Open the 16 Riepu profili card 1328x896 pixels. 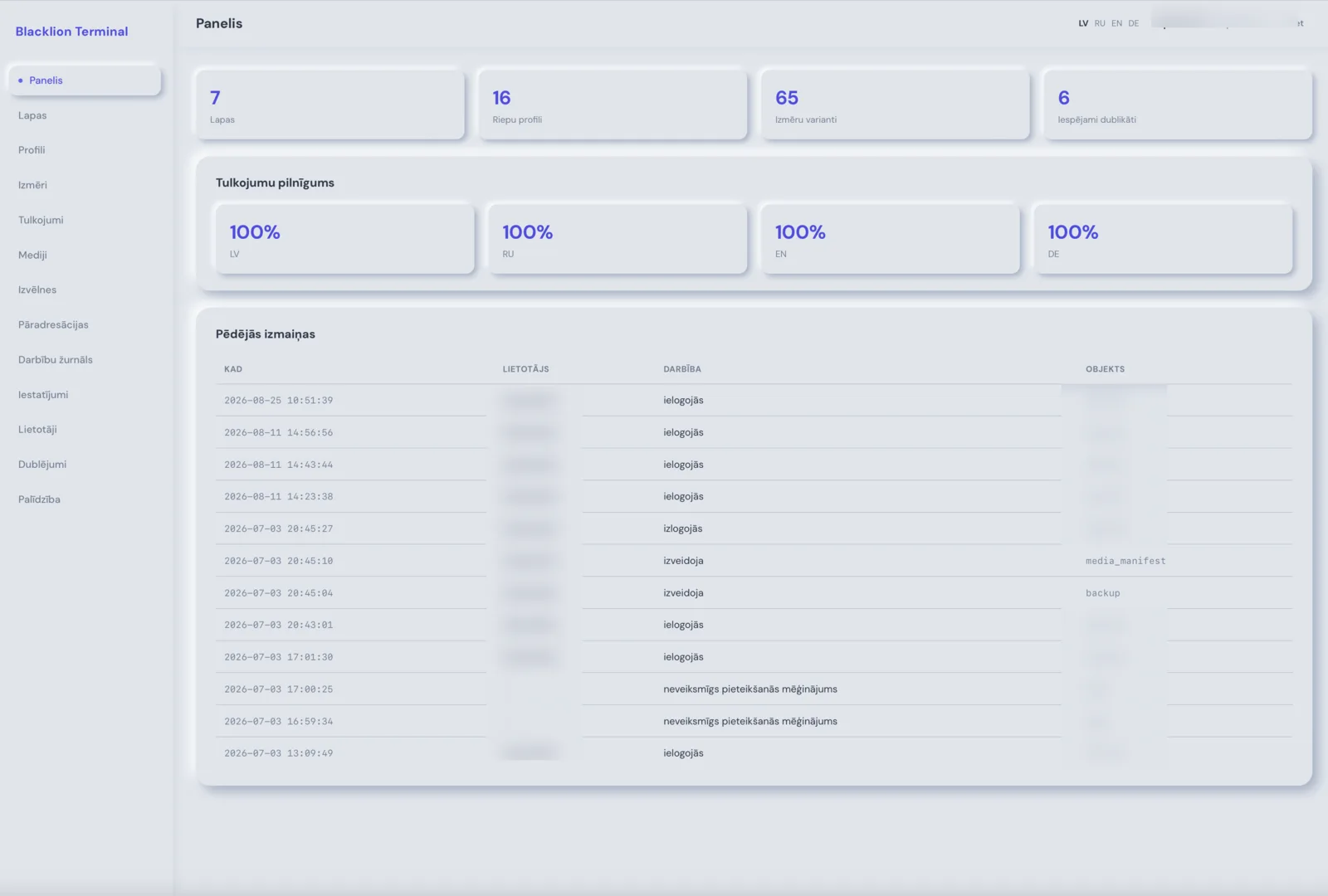[x=613, y=105]
